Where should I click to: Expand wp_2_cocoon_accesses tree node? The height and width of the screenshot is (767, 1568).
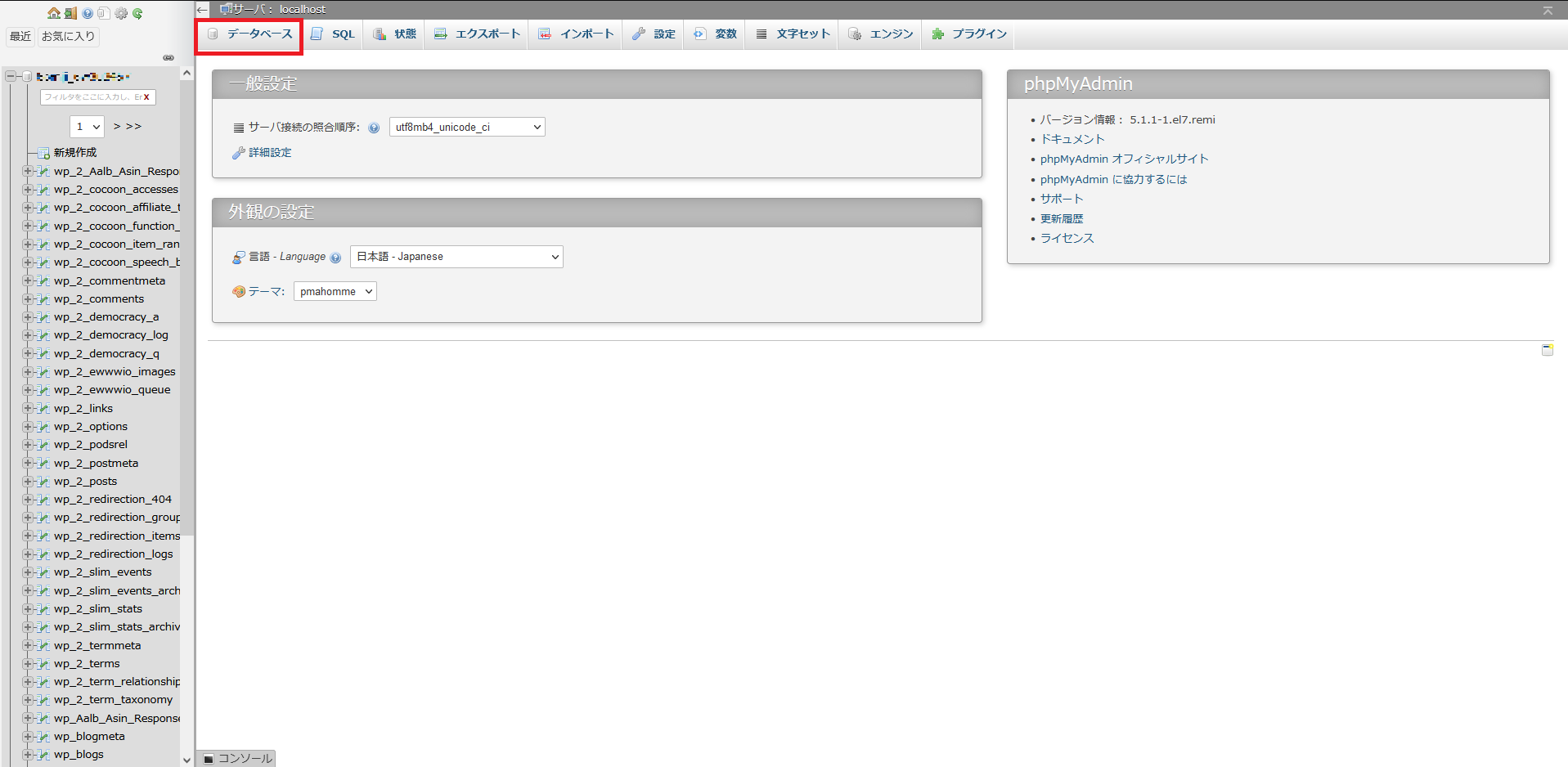[x=27, y=190]
